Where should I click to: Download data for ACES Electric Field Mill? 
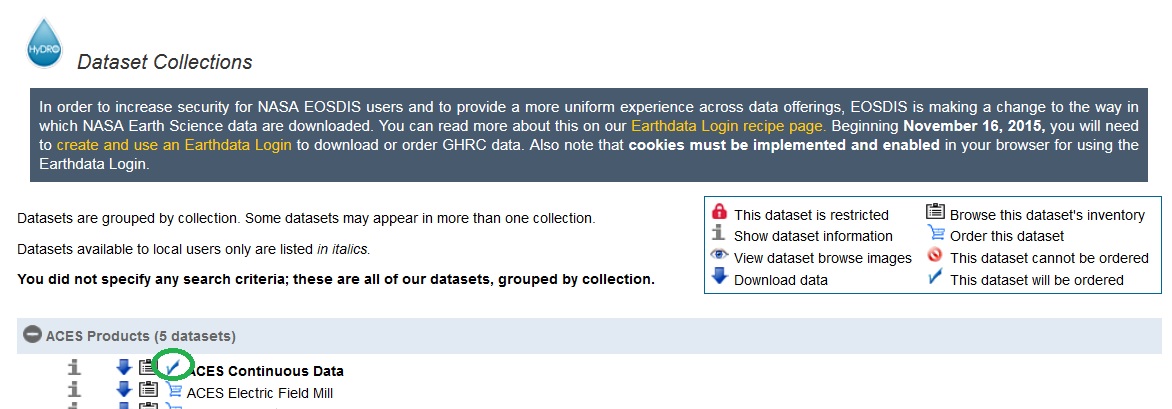click(x=124, y=389)
